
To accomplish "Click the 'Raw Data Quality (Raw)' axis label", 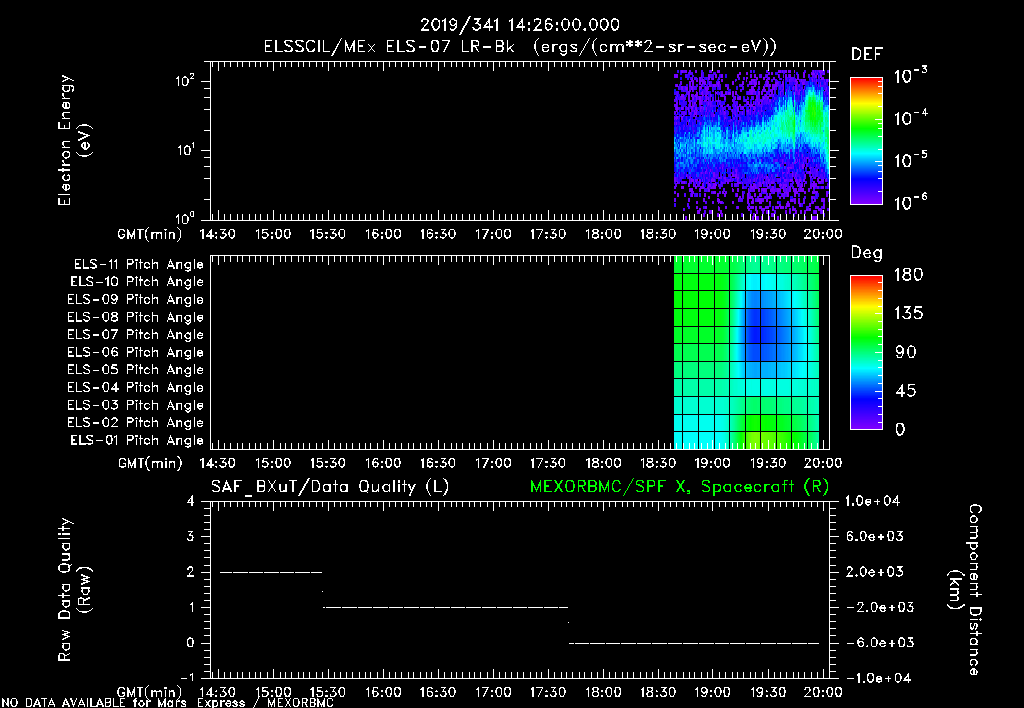I will (x=74, y=589).
